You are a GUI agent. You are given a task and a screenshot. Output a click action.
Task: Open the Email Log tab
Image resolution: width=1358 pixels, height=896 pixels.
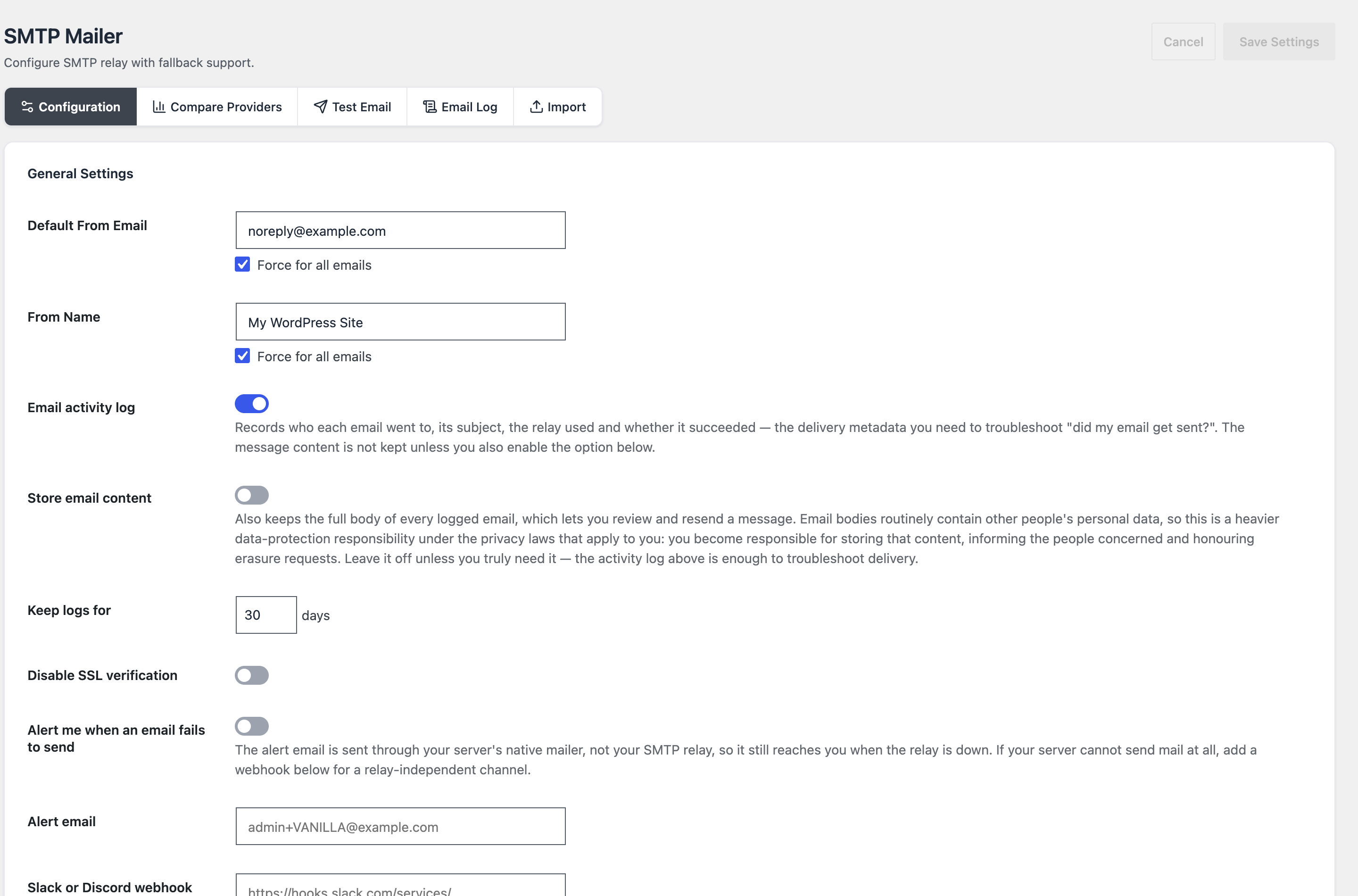coord(460,106)
